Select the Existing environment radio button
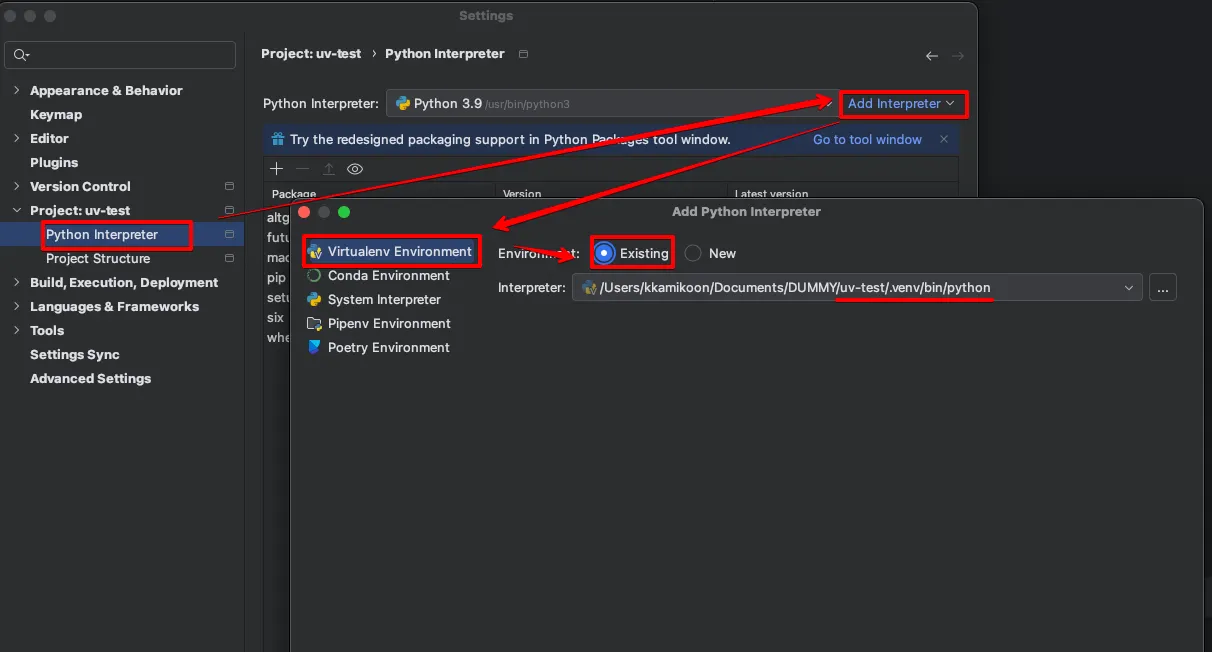Viewport: 1212px width, 652px height. pos(604,253)
